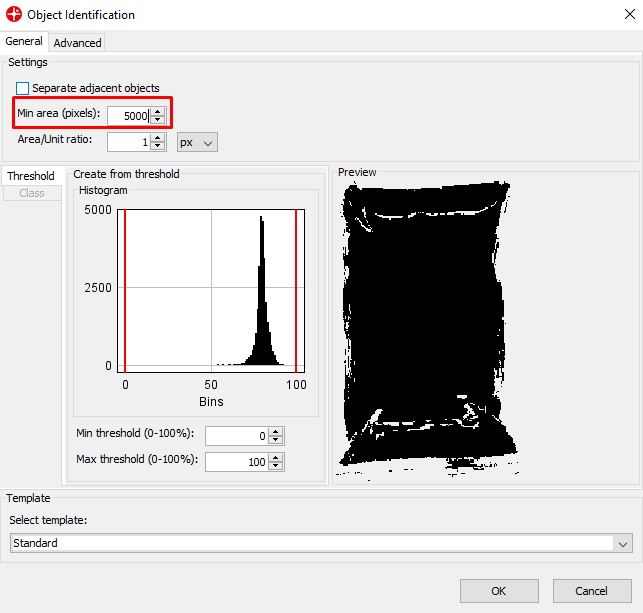The image size is (643, 613).
Task: Select the Class side tab
Action: 32,193
